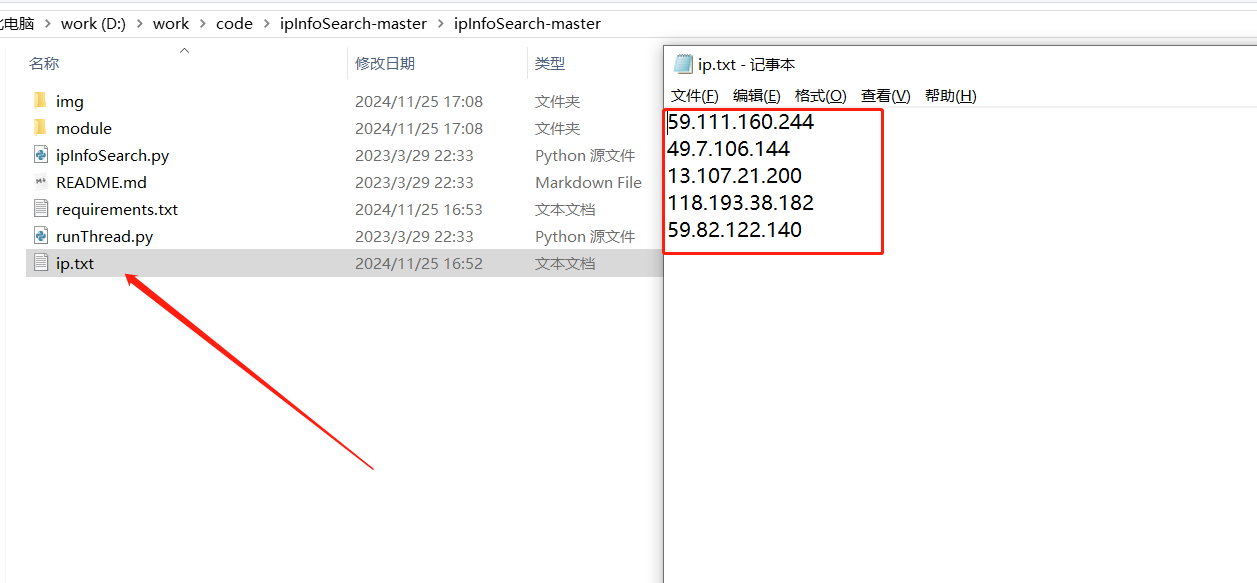Click the Notepad icon in title bar

click(x=683, y=64)
